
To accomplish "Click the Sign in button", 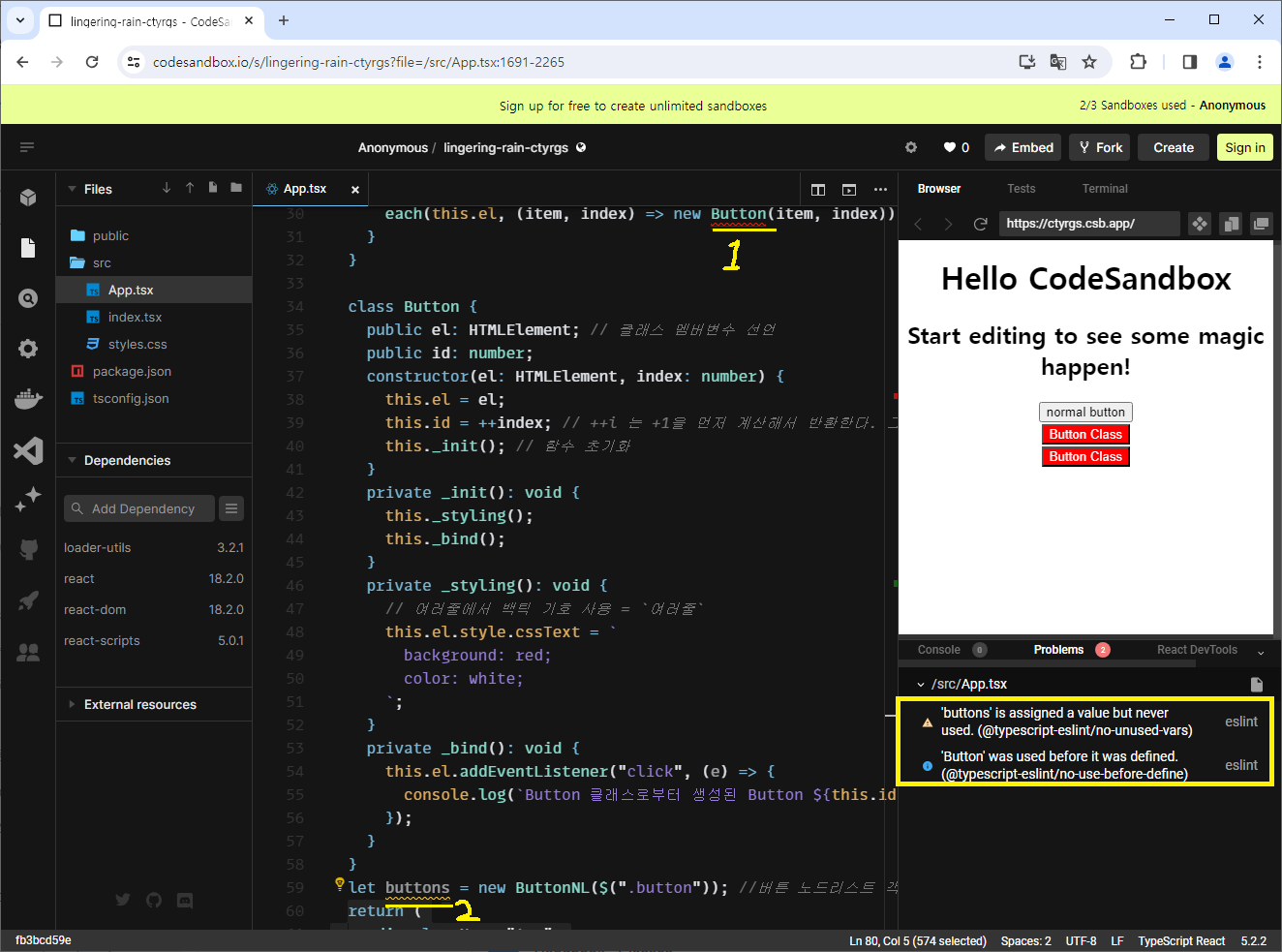I will point(1245,147).
